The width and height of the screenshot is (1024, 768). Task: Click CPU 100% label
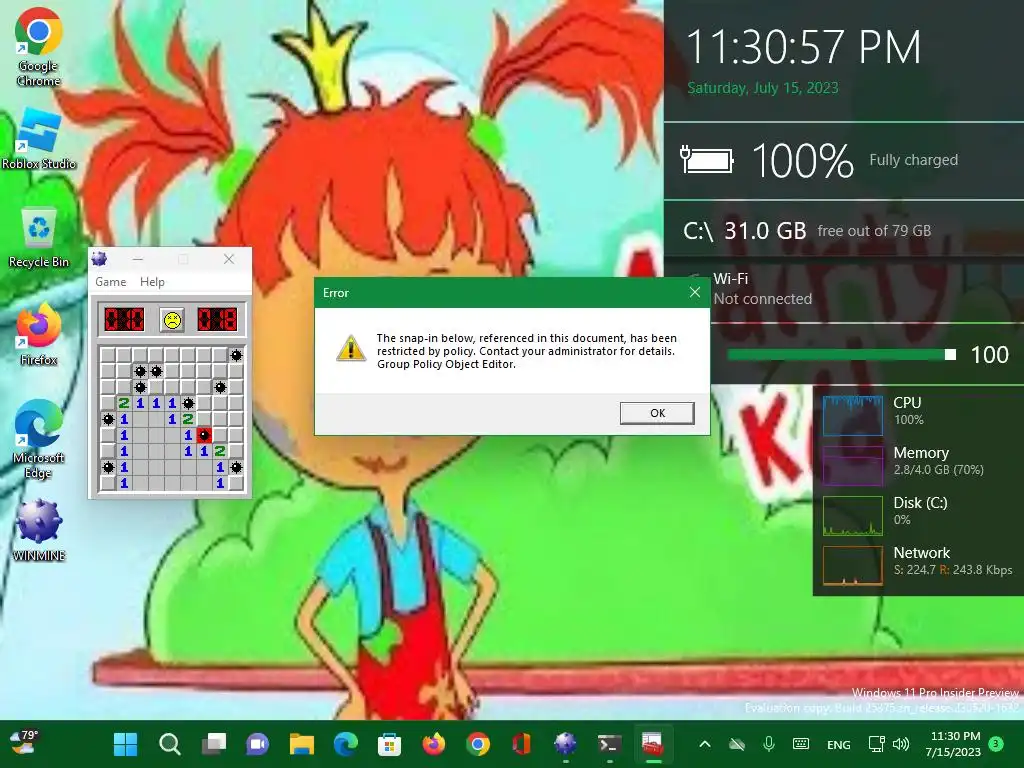908,411
